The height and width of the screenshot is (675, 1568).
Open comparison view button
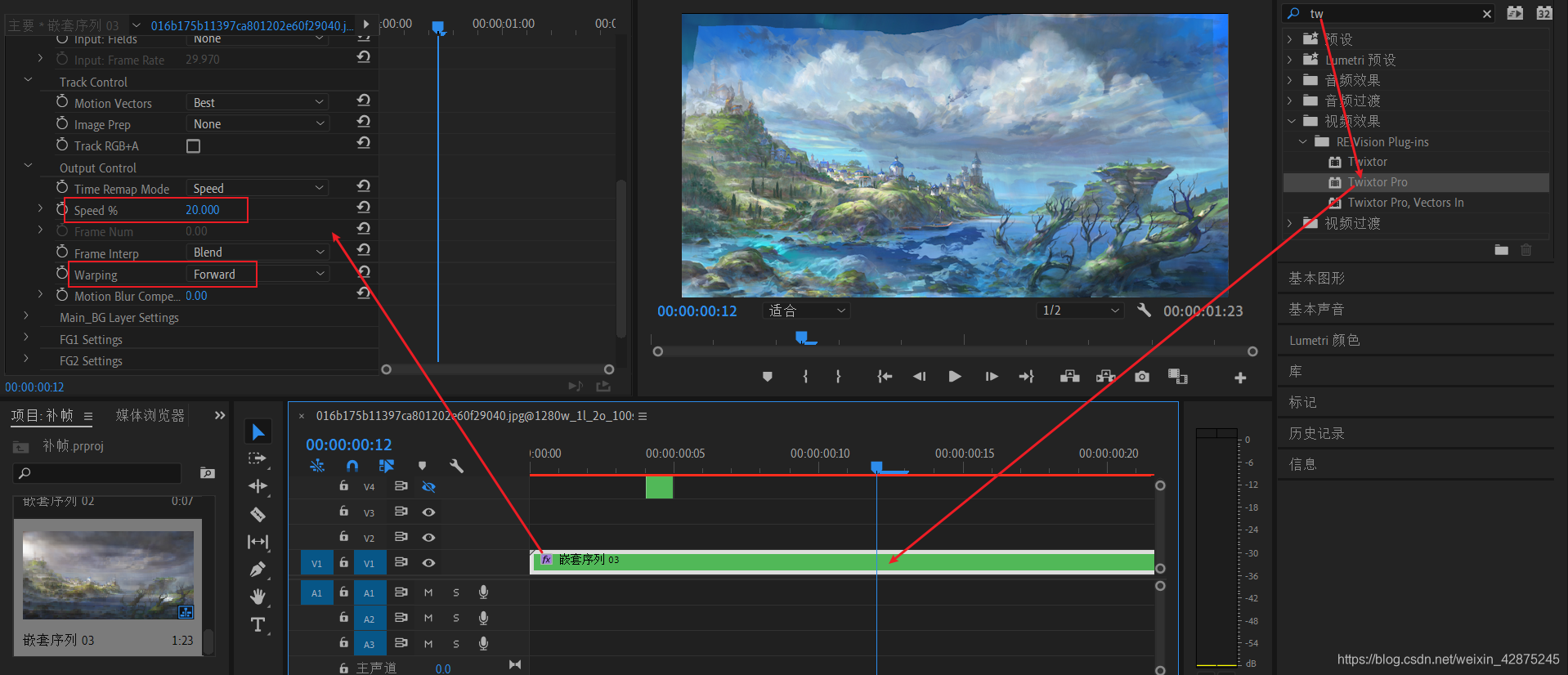(1178, 377)
